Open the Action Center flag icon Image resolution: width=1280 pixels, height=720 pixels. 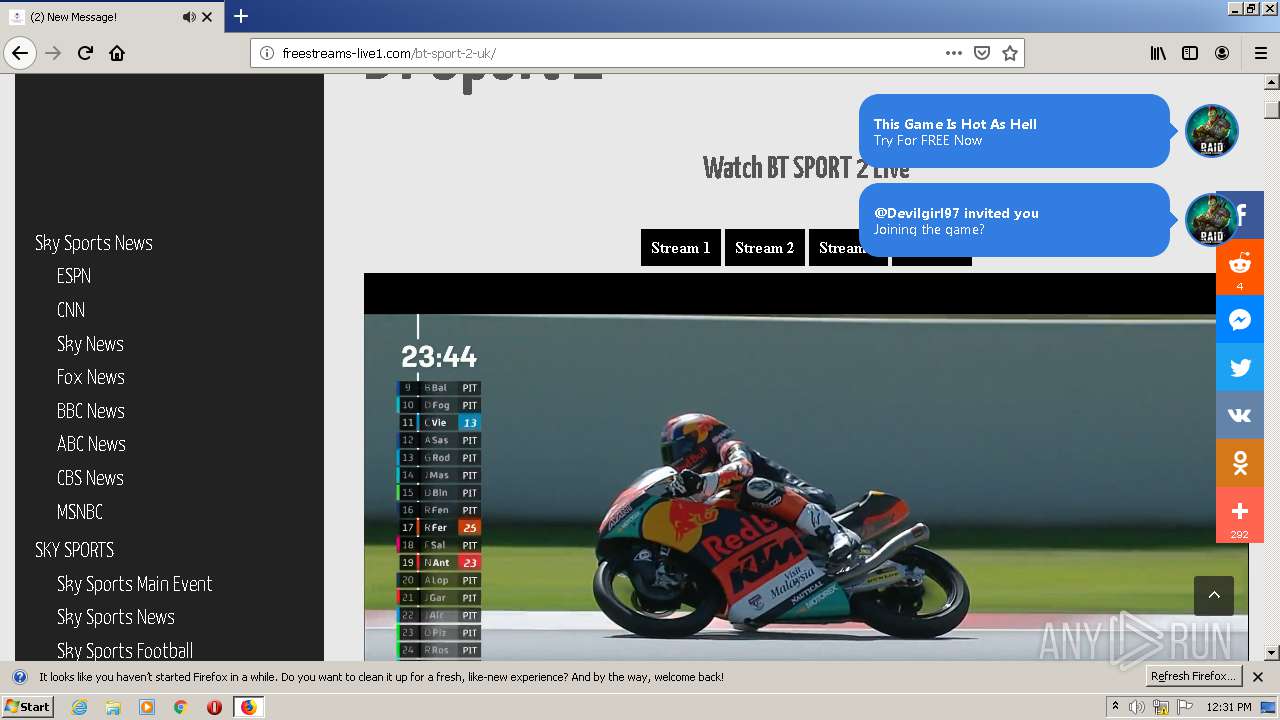pyautogui.click(x=1185, y=707)
